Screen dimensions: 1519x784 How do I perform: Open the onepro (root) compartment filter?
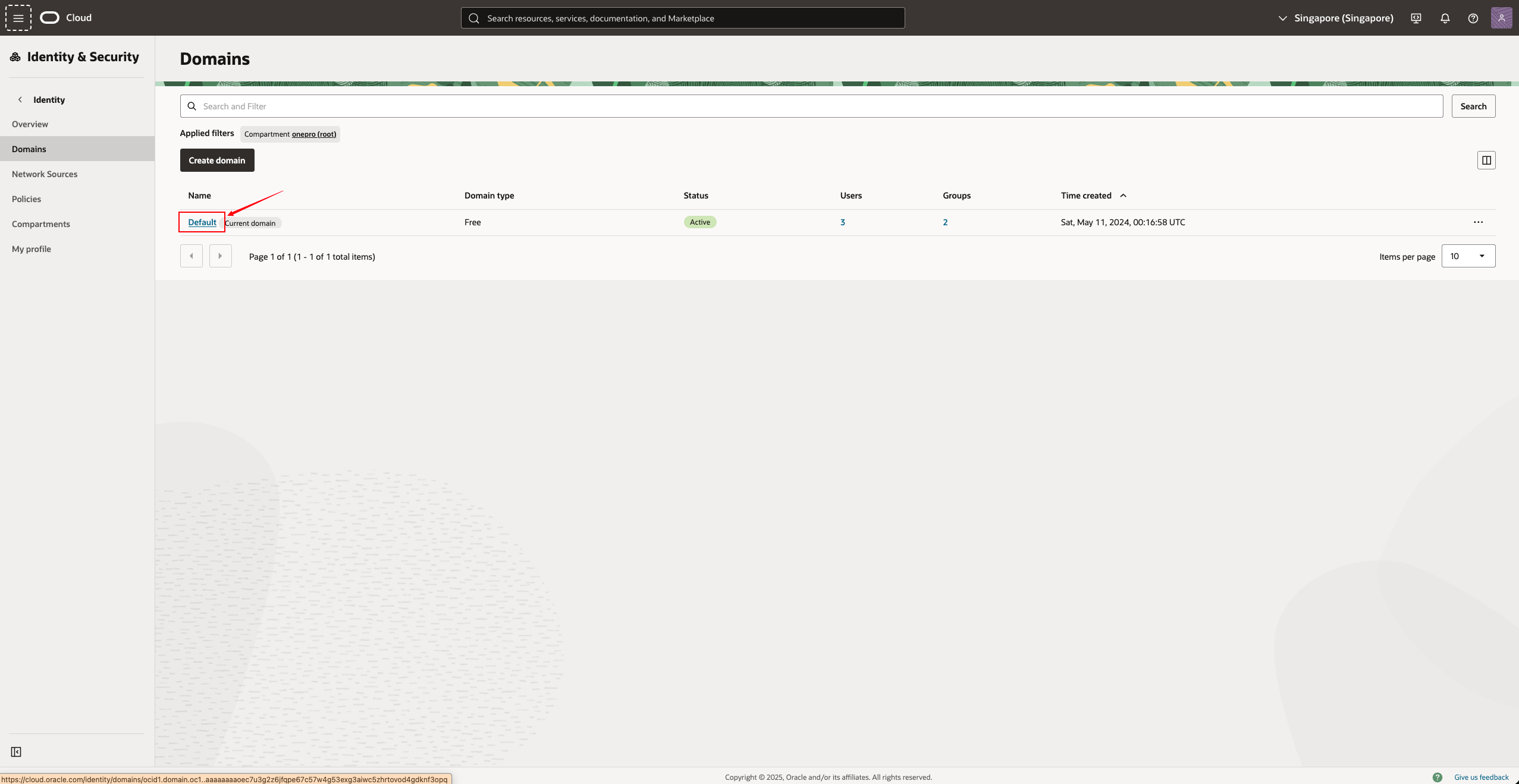point(313,134)
